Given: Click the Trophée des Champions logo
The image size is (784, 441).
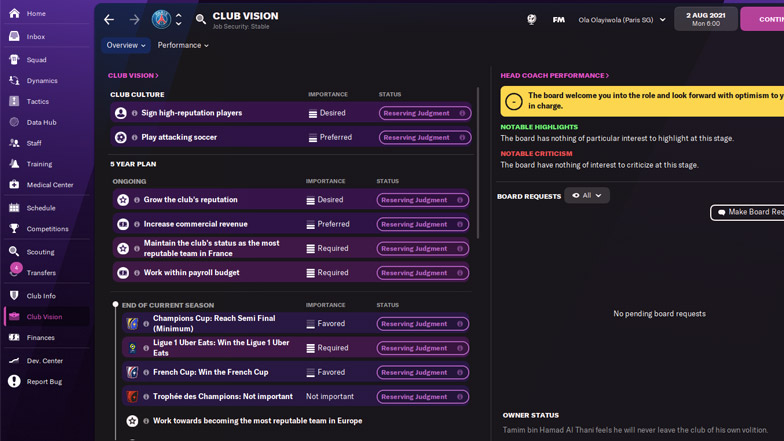Looking at the screenshot, I should [132, 396].
